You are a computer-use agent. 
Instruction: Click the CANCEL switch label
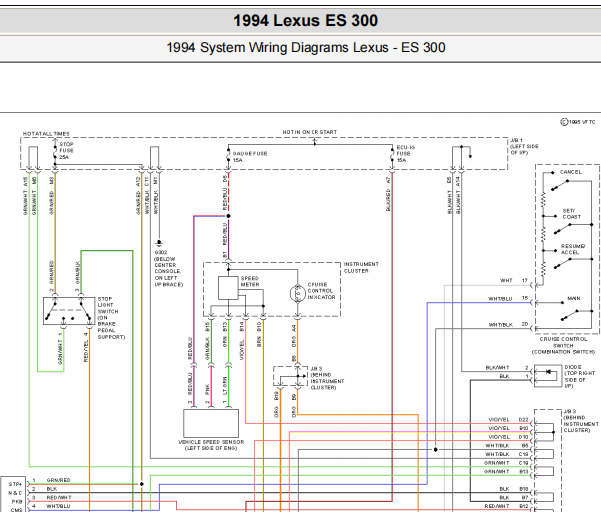click(571, 172)
